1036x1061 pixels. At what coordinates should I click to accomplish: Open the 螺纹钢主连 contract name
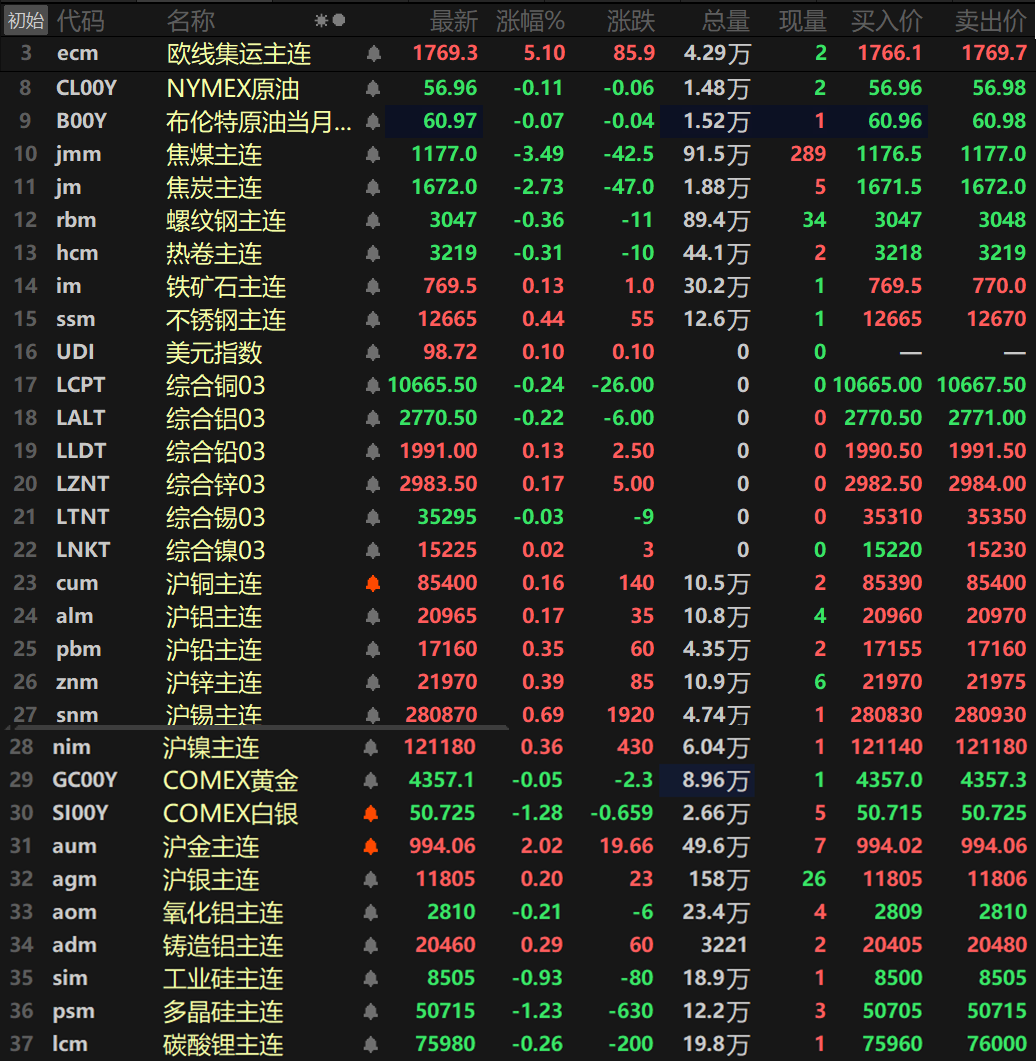point(226,220)
